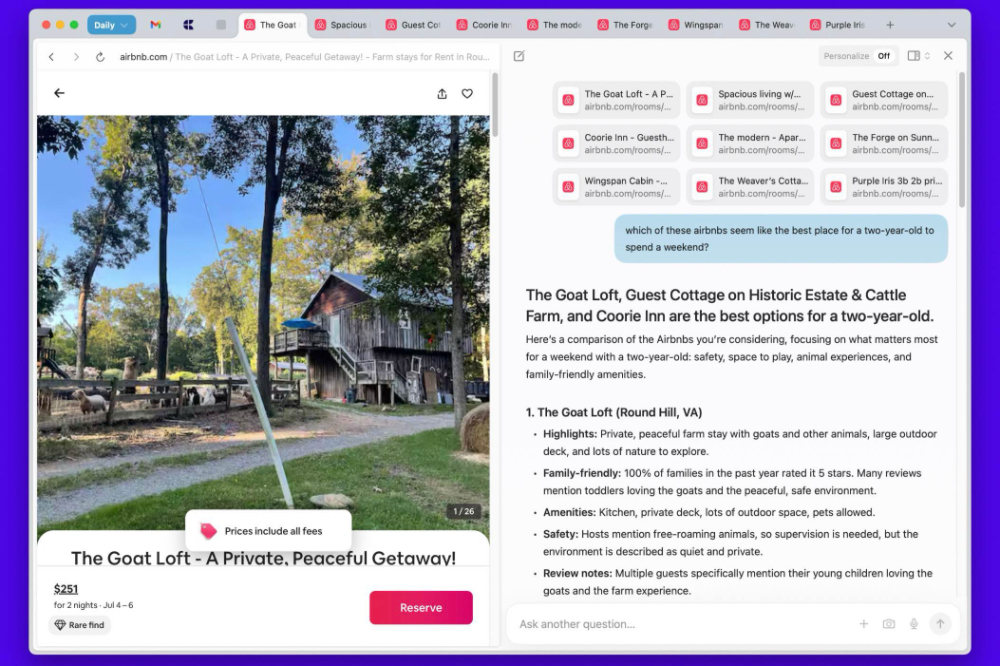Image resolution: width=1000 pixels, height=666 pixels.
Task: Click the back arrow above the listing photo
Action: (x=59, y=93)
